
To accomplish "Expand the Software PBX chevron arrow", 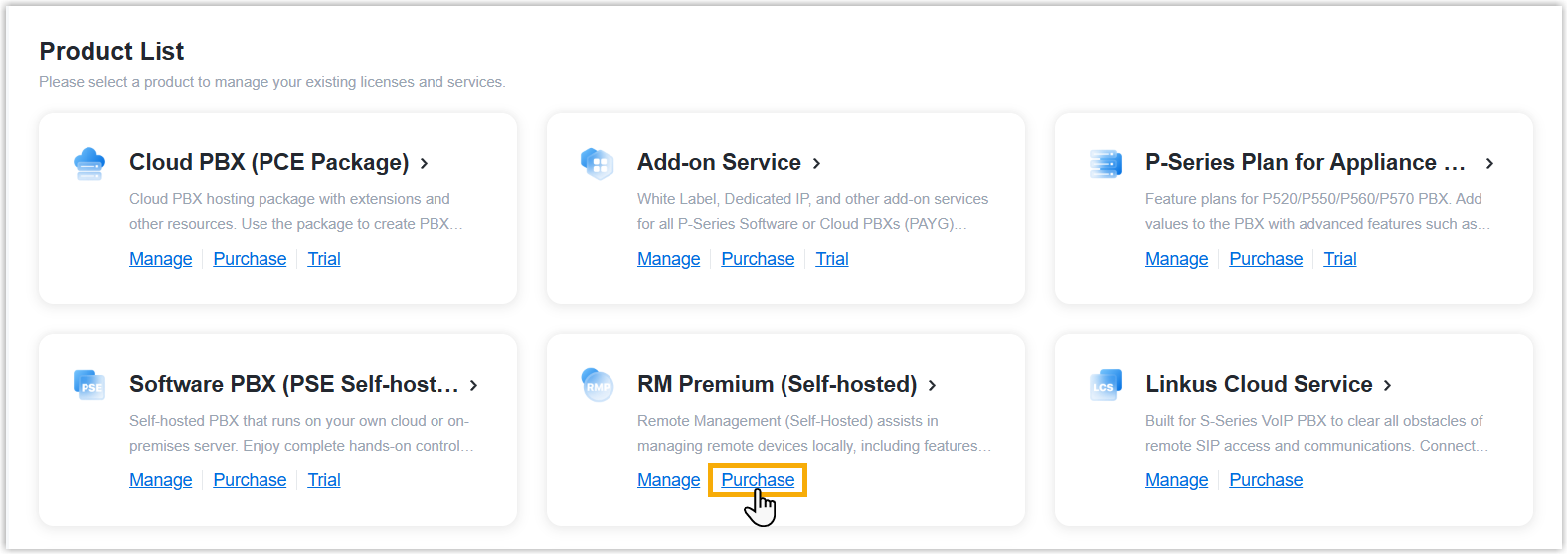I will [474, 386].
